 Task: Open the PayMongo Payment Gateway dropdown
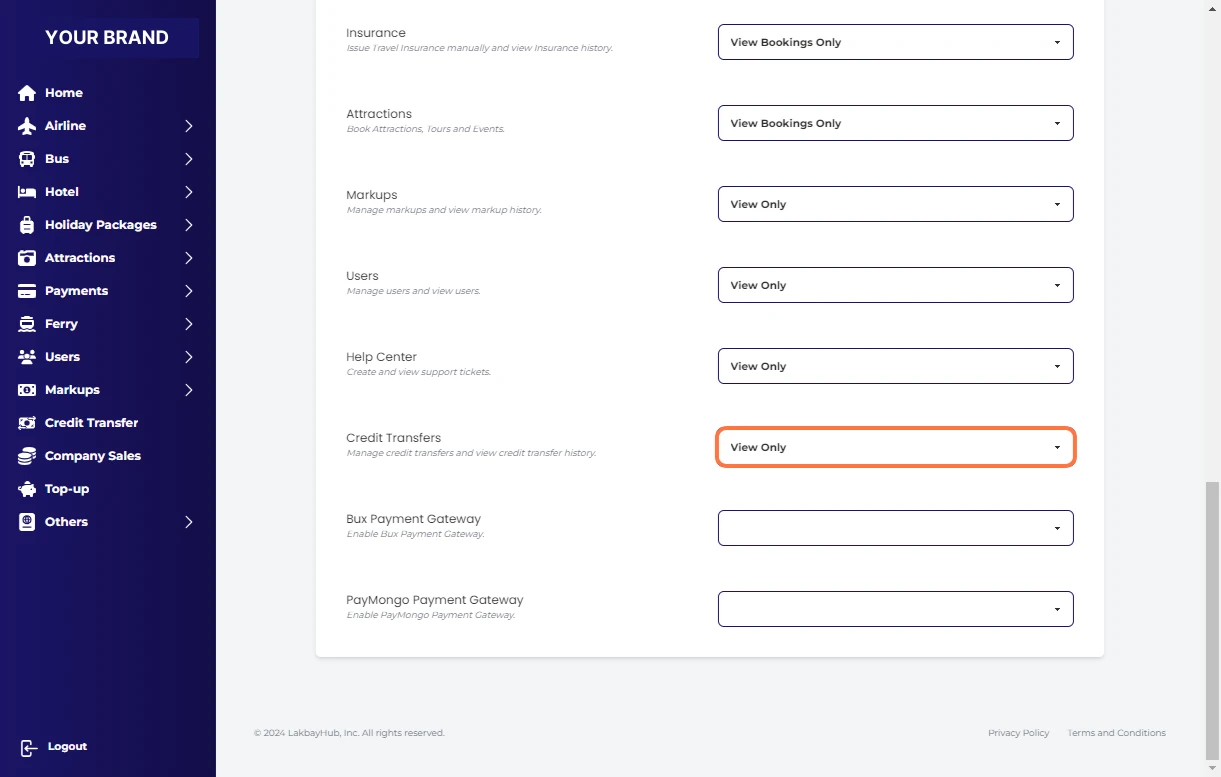pyautogui.click(x=895, y=609)
